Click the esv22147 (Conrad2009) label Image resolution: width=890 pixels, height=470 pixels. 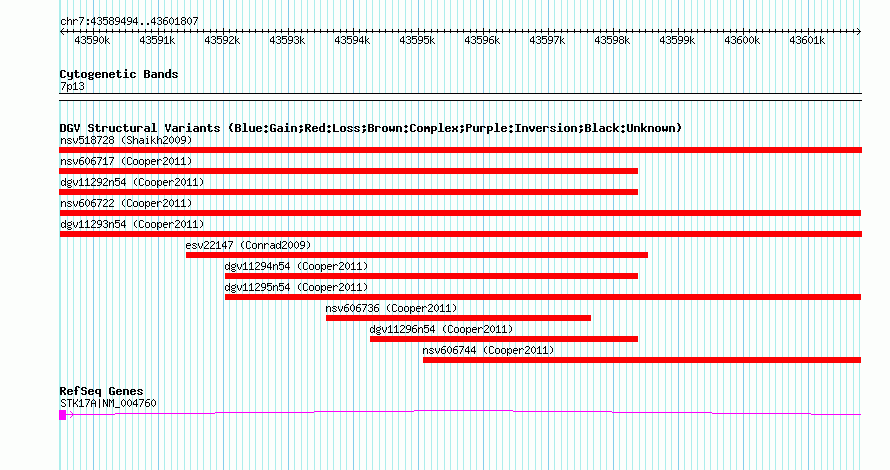tap(249, 245)
